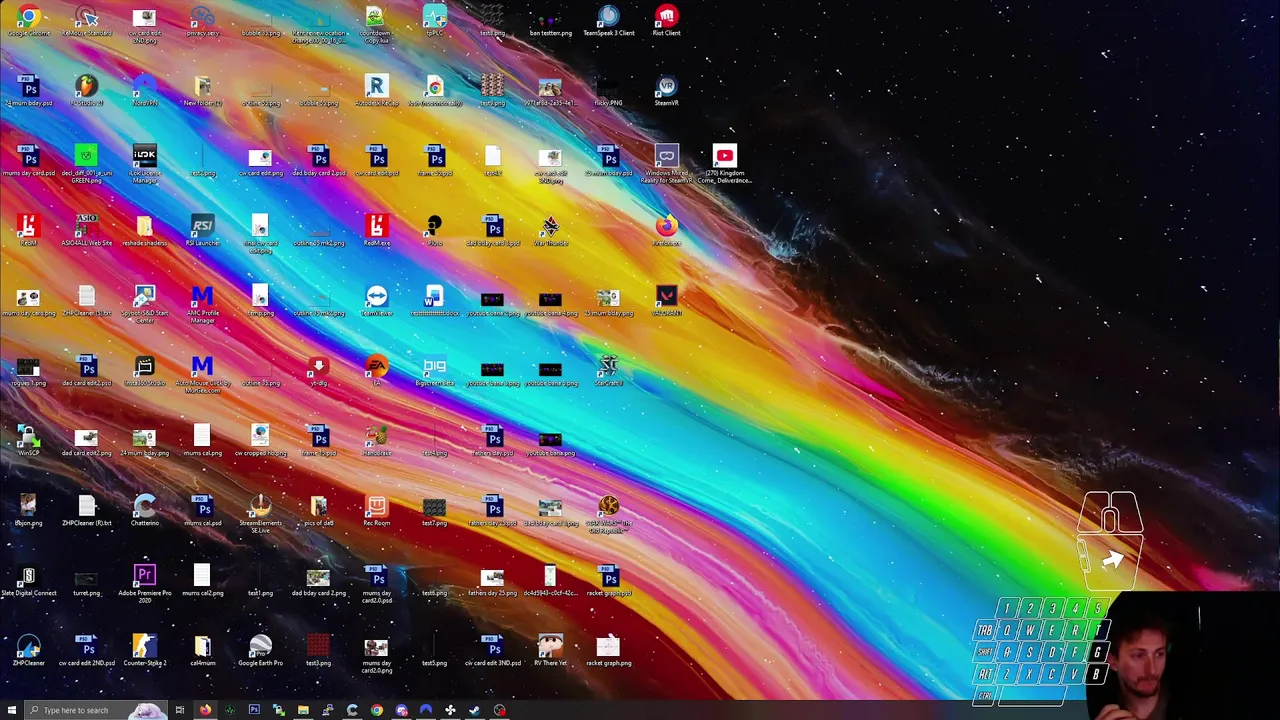Open the StreamElements SE.Live icon
Image resolution: width=1280 pixels, height=720 pixels.
(260, 507)
